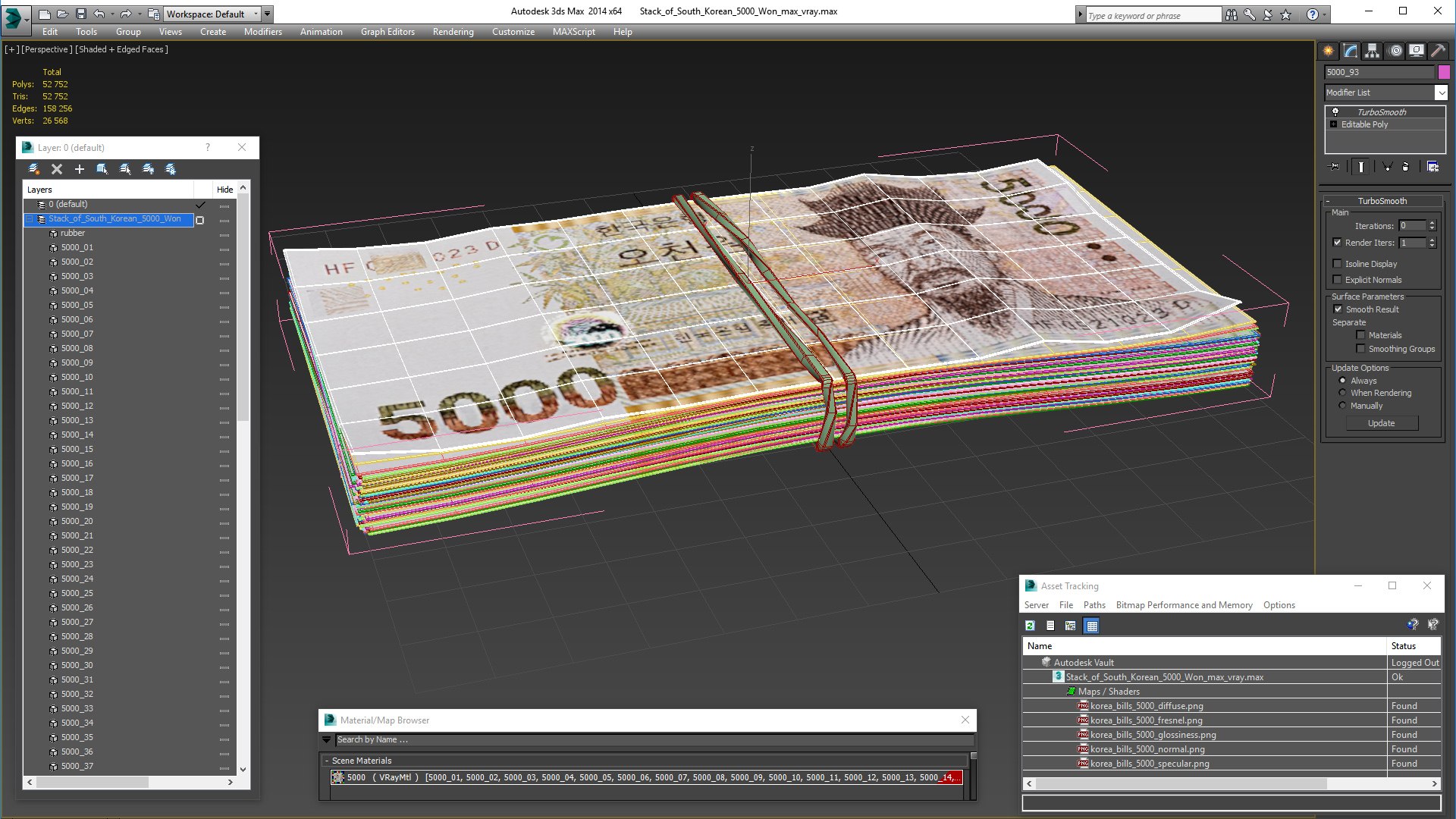Click Create New Layer icon in Layer dialog

34,169
